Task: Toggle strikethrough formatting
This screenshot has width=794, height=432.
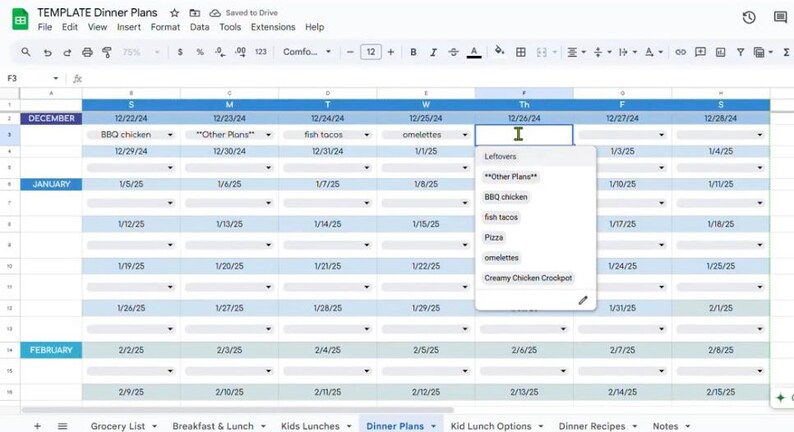Action: pyautogui.click(x=453, y=52)
